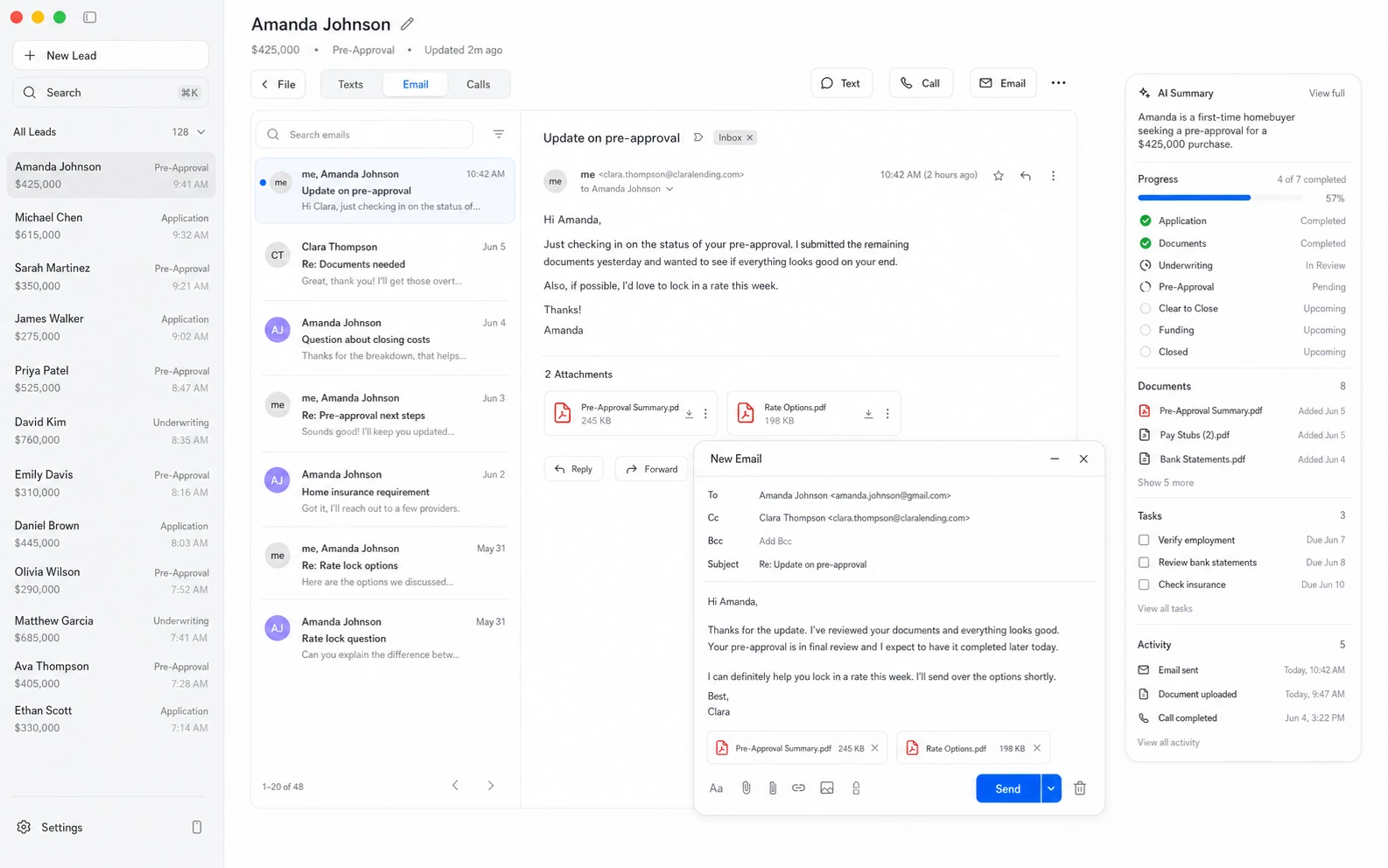This screenshot has width=1388, height=868.
Task: Click the phone device icon next to Settings
Action: click(197, 827)
